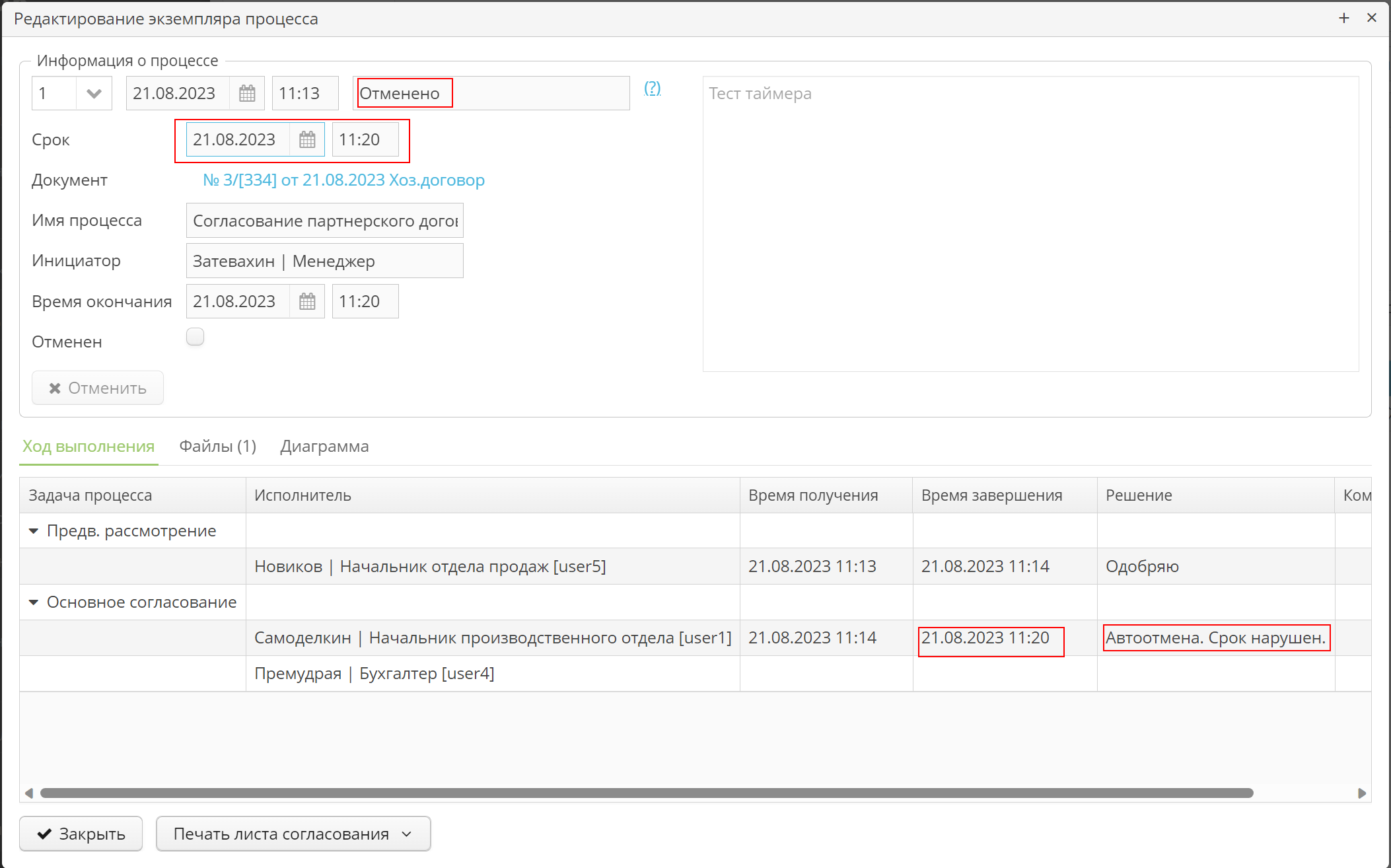Viewport: 1391px width, 868px height.
Task: Open document link № 3/[334] Хоз.договор
Action: coord(343,180)
